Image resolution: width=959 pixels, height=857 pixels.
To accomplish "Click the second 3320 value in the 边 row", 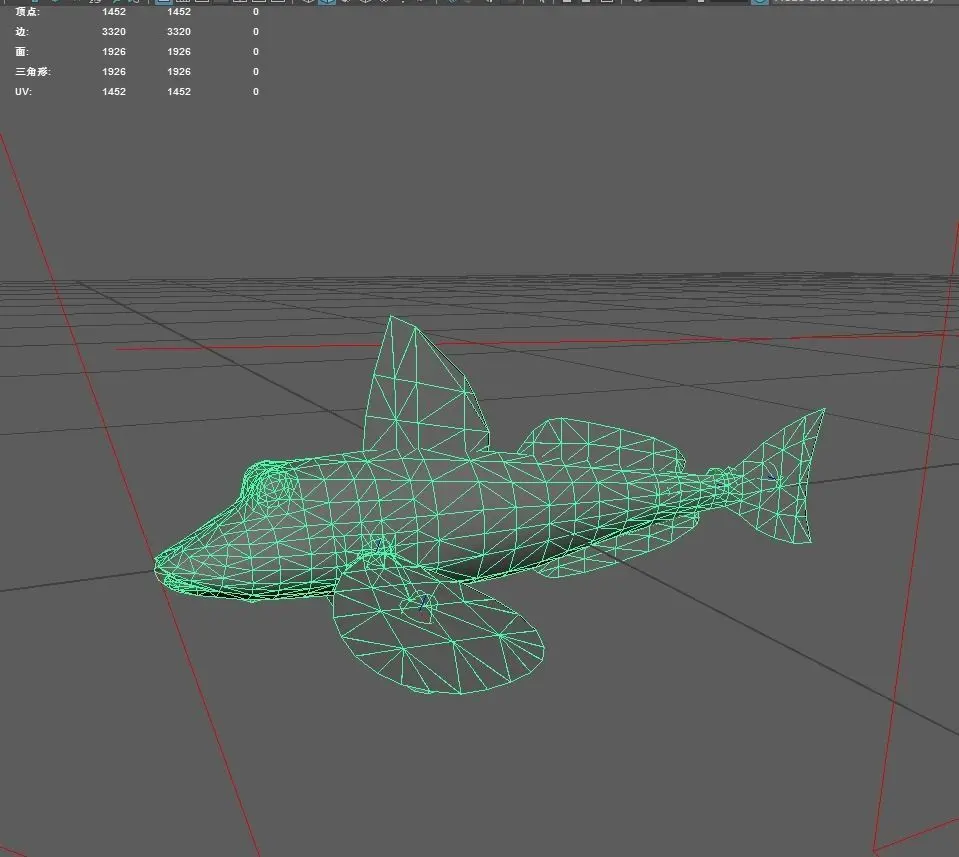I will tap(179, 31).
